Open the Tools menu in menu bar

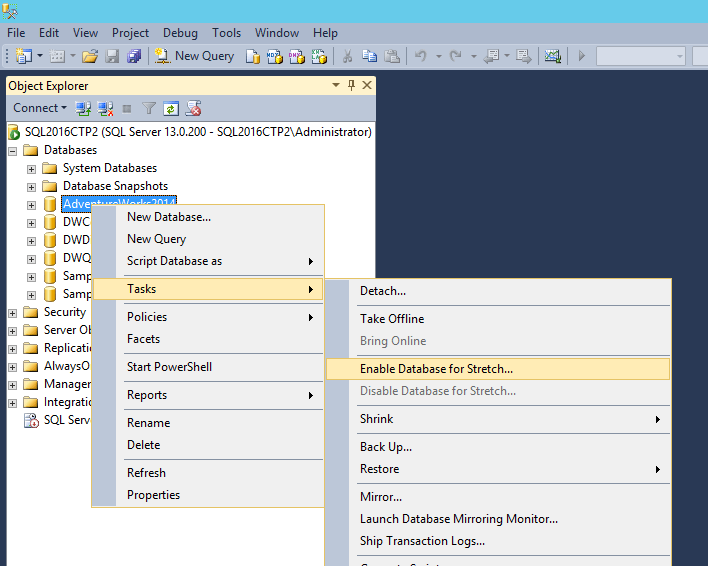click(x=226, y=33)
